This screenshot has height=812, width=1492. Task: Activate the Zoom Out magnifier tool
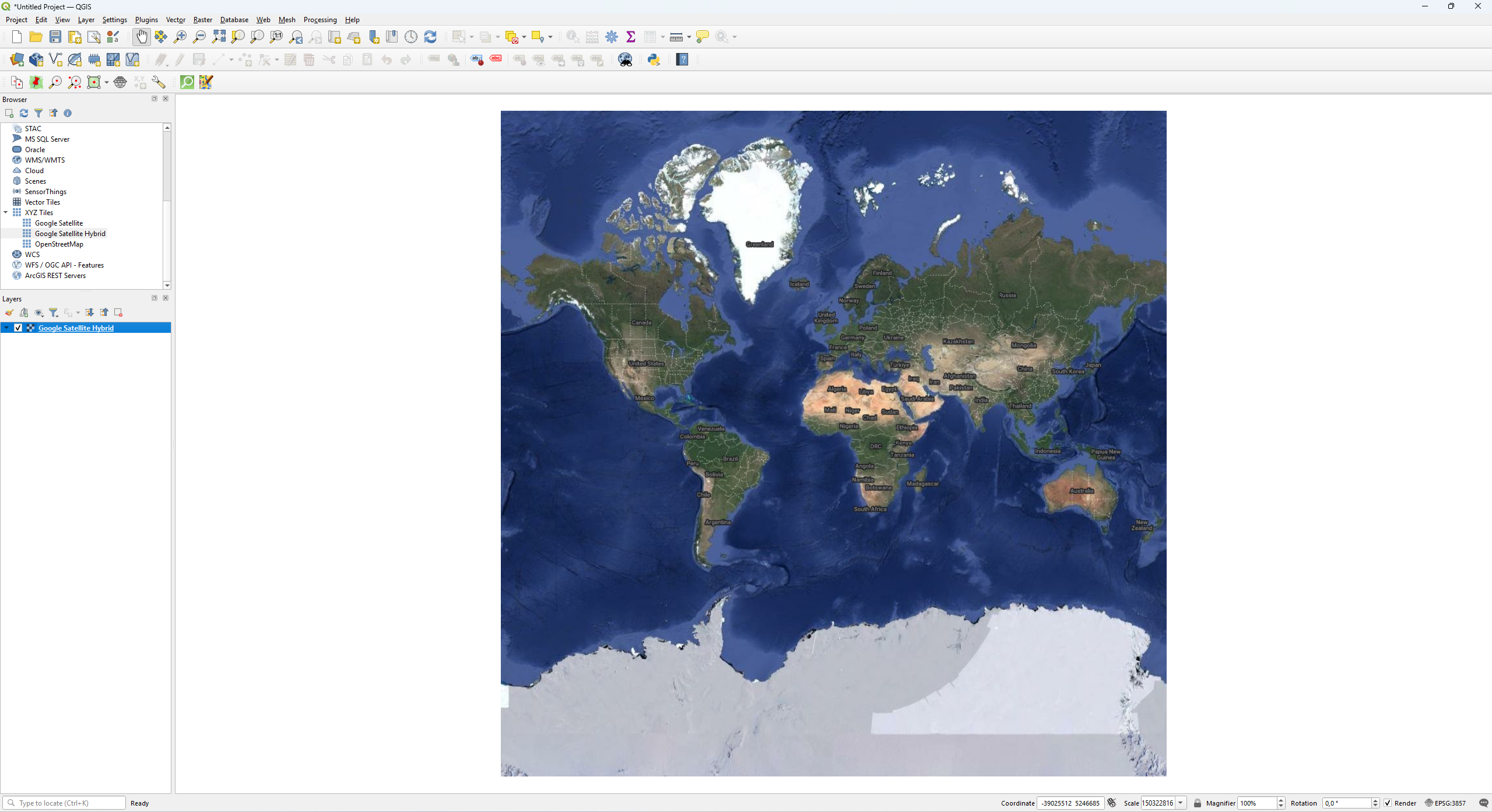pyautogui.click(x=199, y=37)
